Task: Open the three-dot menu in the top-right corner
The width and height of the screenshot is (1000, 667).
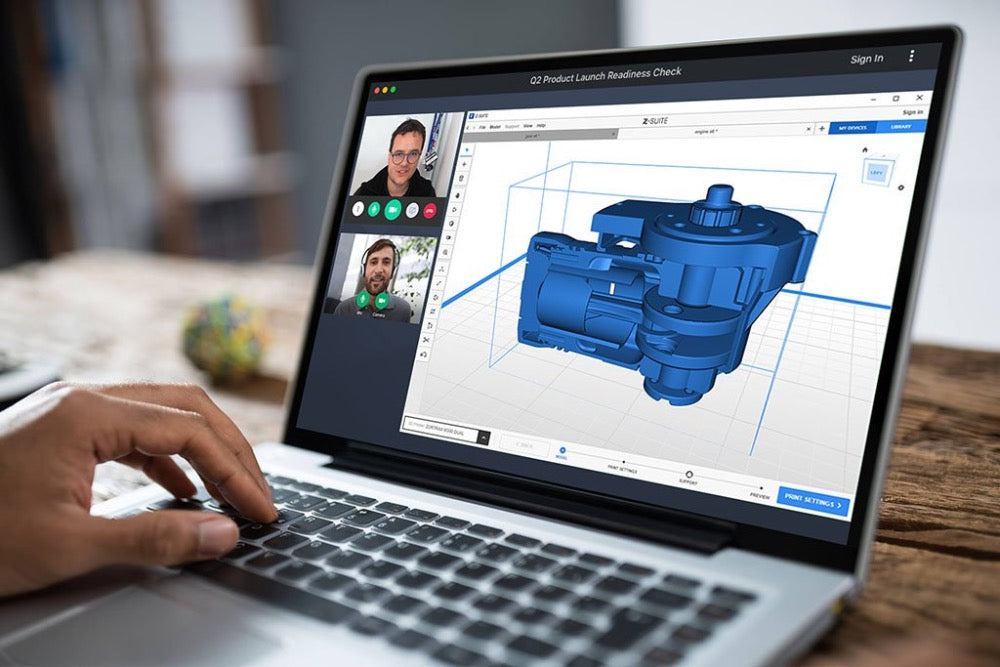Action: 913,57
